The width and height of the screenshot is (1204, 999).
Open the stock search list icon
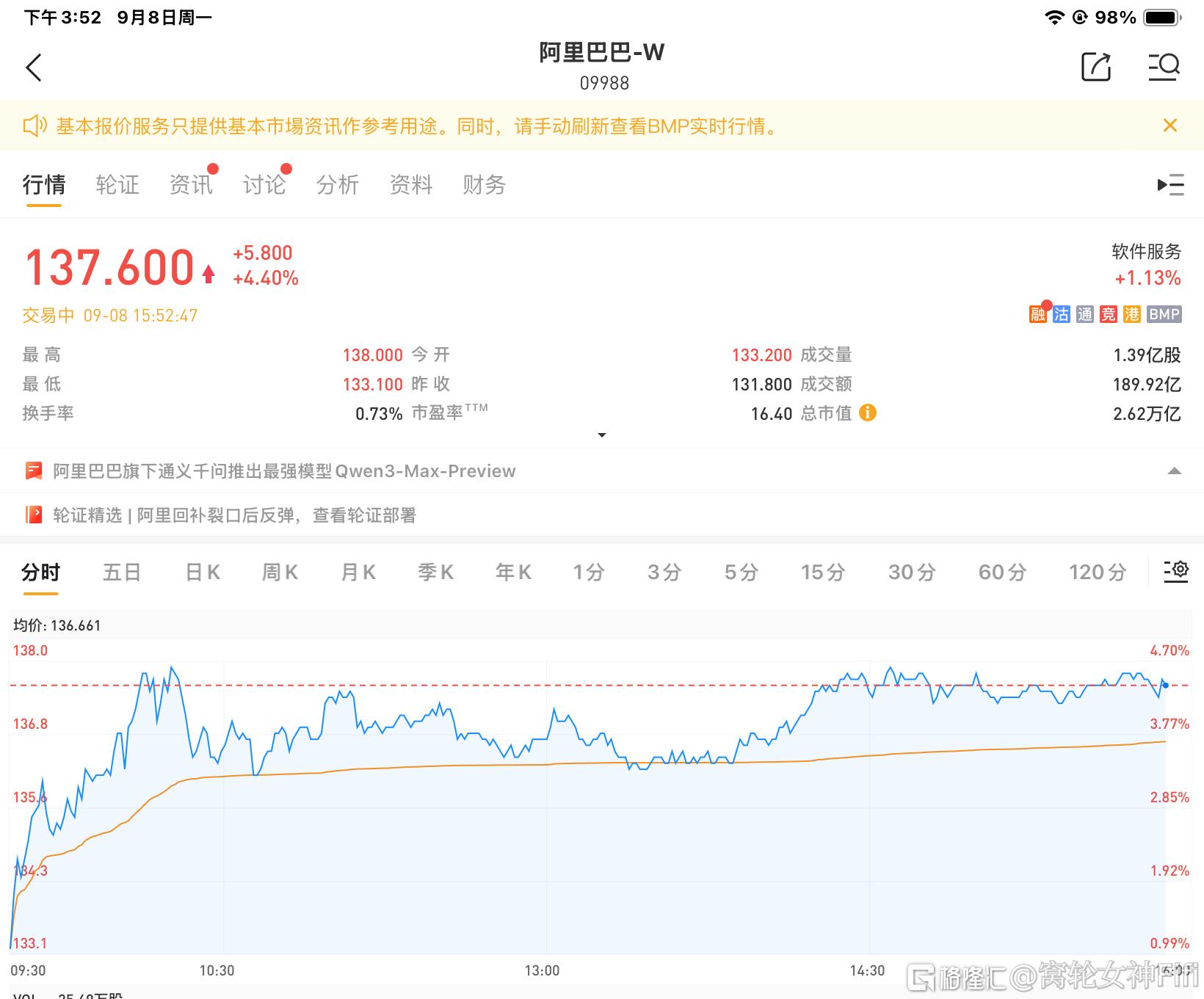pyautogui.click(x=1164, y=67)
